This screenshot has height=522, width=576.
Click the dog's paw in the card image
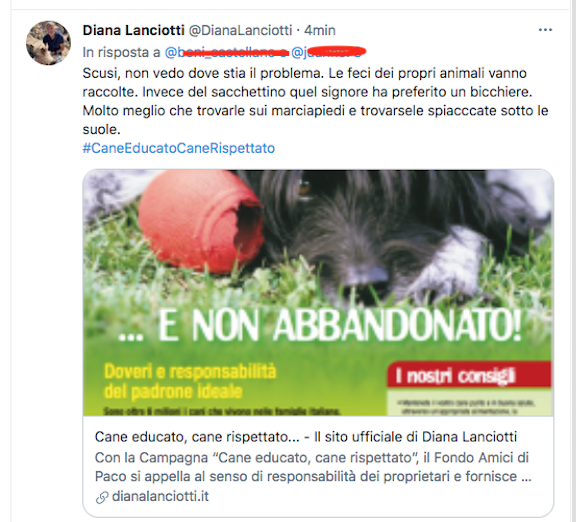(x=451, y=262)
